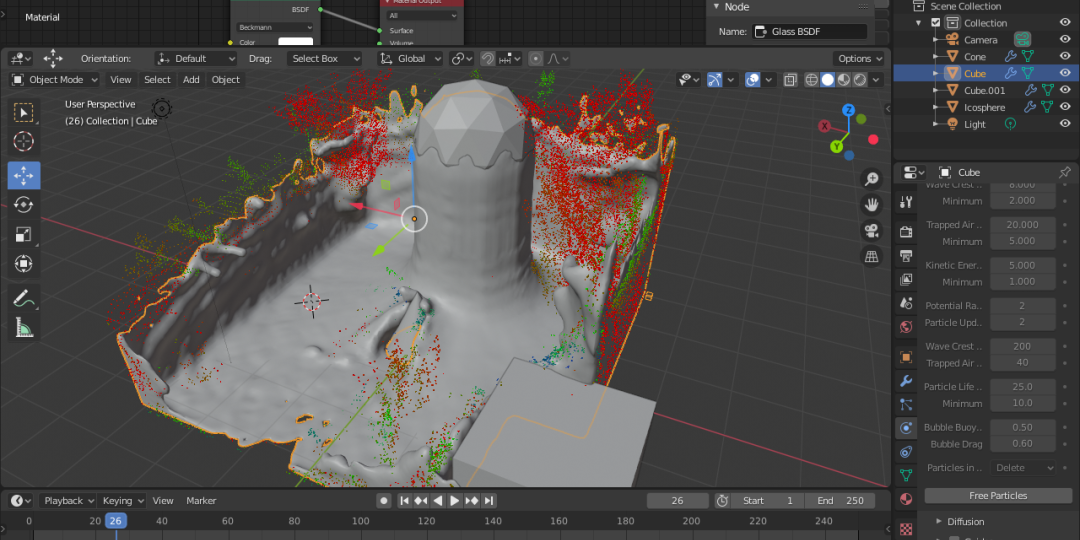1080x540 pixels.
Task: Hide Cube.001 in the outliner
Action: [1065, 90]
